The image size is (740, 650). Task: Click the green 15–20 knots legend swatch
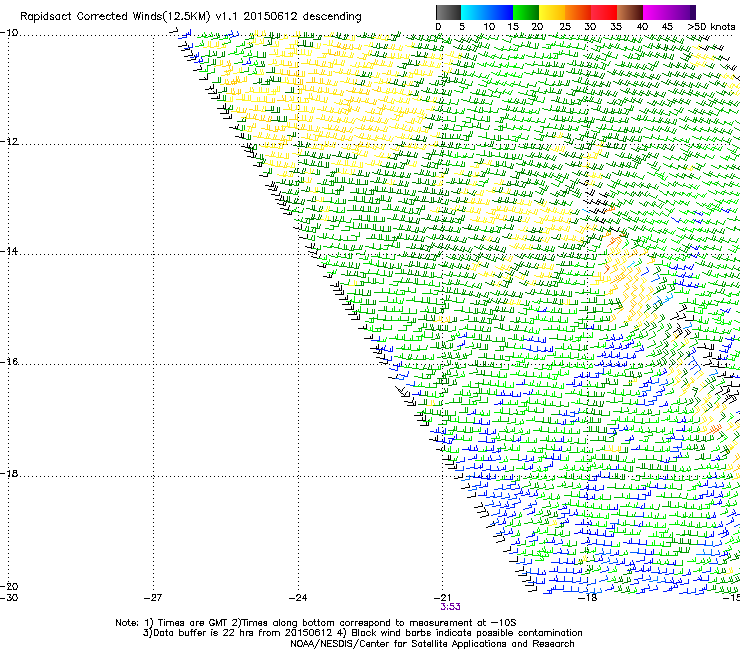(x=526, y=12)
